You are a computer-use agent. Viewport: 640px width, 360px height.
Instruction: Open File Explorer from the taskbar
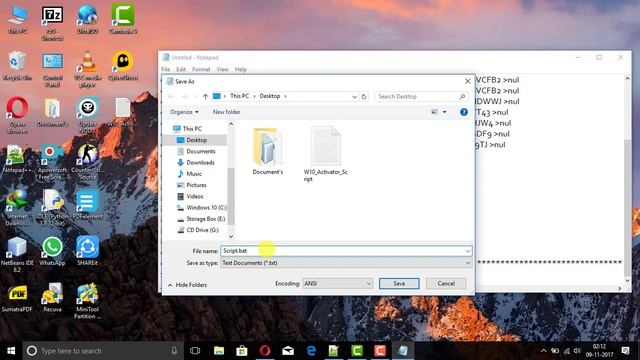pyautogui.click(x=219, y=351)
